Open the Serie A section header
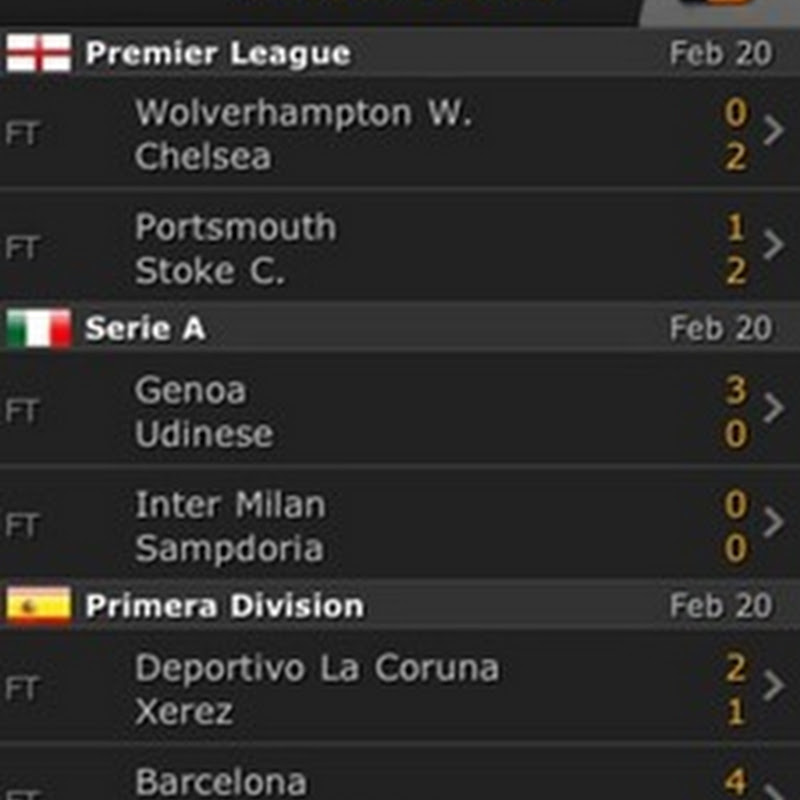This screenshot has height=800, width=800. point(146,329)
